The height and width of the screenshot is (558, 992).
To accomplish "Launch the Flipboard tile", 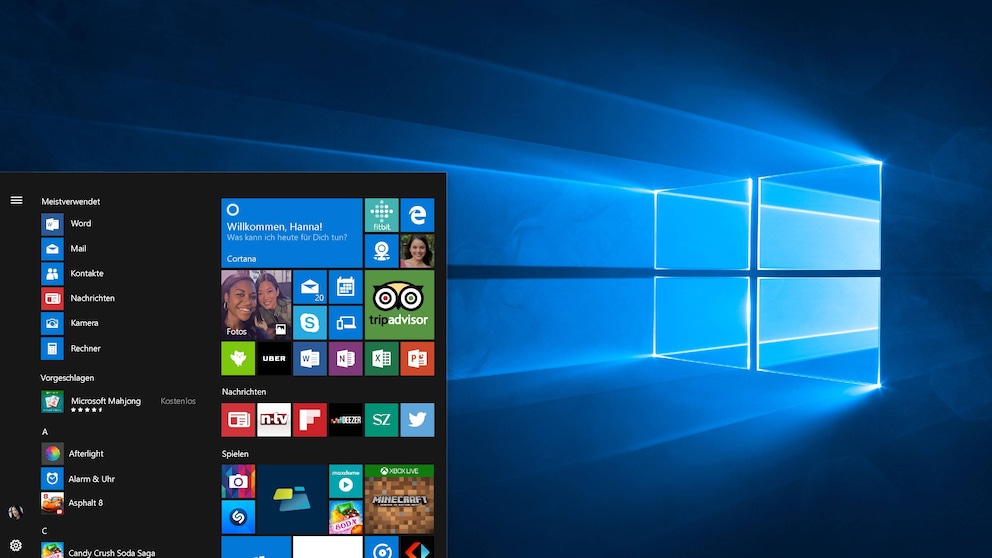I will click(310, 420).
